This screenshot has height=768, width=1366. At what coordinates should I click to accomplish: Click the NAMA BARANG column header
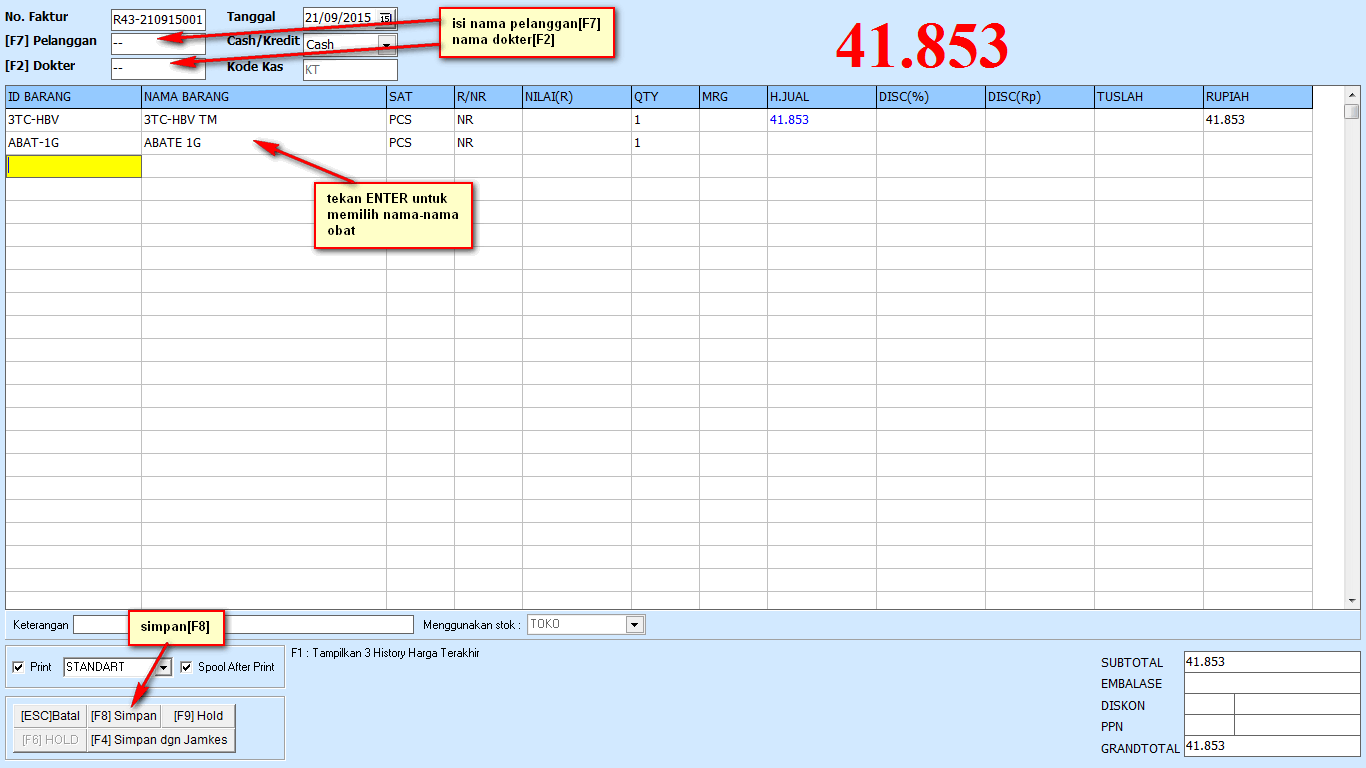pos(263,97)
